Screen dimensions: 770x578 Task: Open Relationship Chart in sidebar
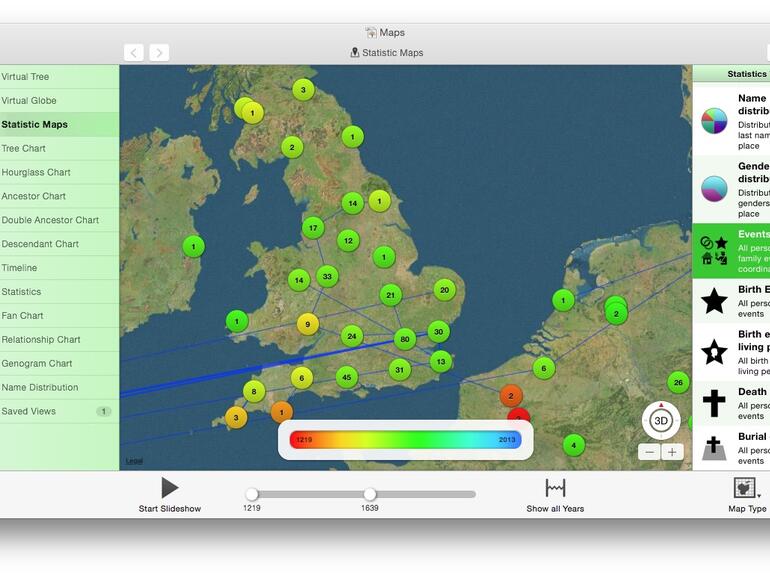tap(59, 339)
